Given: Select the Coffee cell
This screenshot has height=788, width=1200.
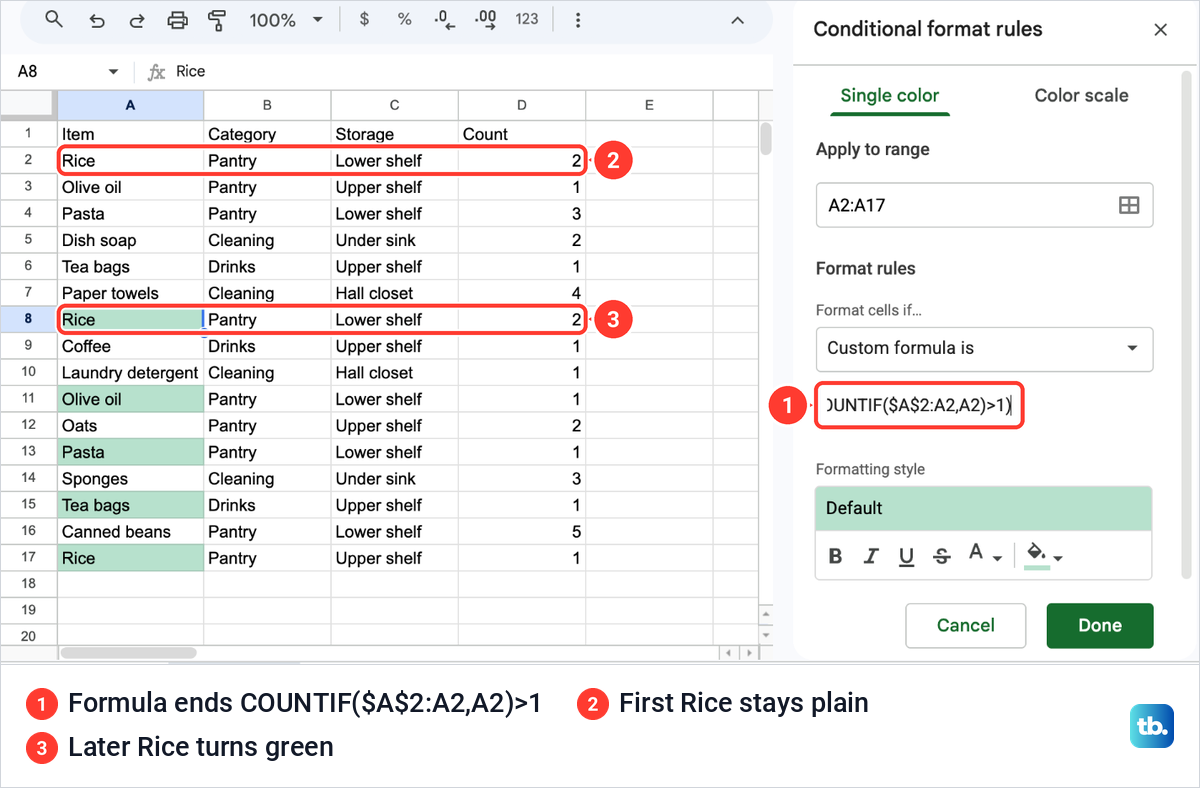Looking at the screenshot, I should (130, 346).
